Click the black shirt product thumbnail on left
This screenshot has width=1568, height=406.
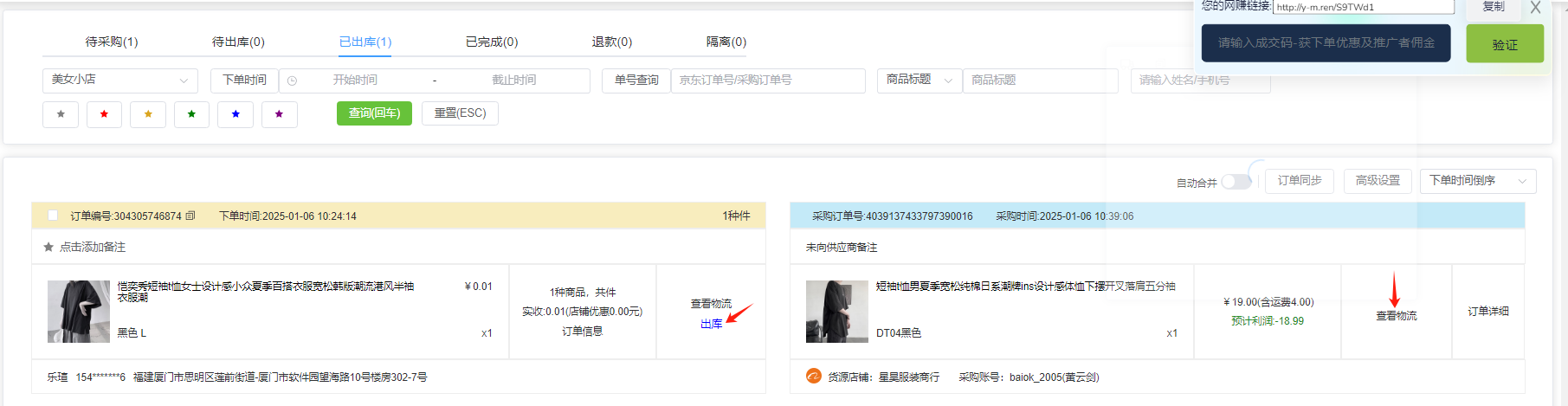(x=79, y=312)
